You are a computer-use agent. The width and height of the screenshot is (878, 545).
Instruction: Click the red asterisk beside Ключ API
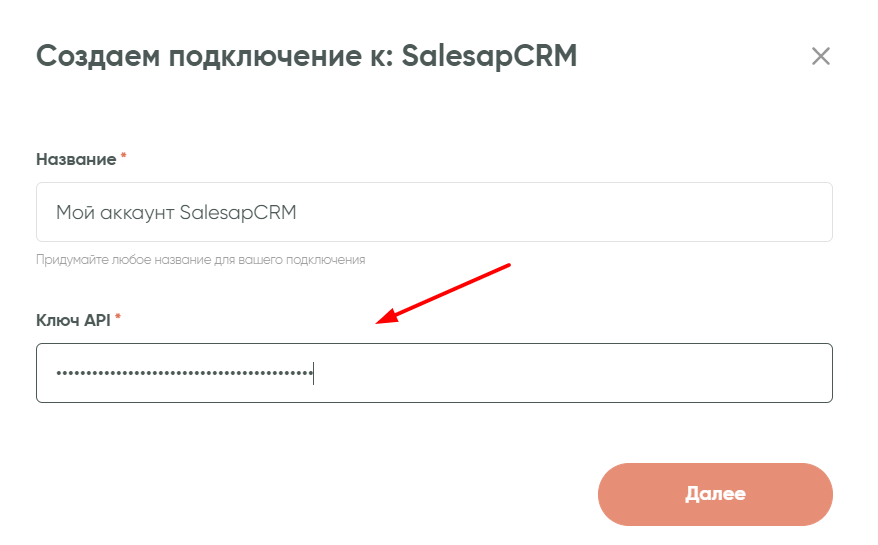[x=118, y=319]
